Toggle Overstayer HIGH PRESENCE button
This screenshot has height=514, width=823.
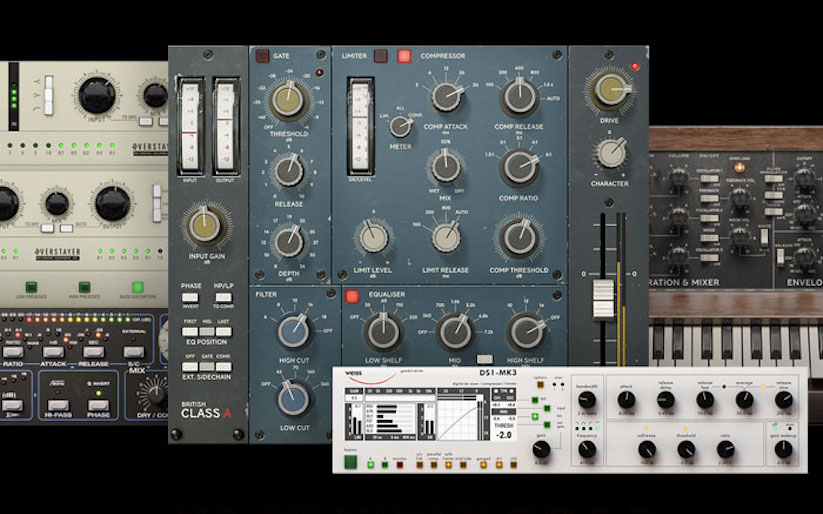tap(85, 287)
